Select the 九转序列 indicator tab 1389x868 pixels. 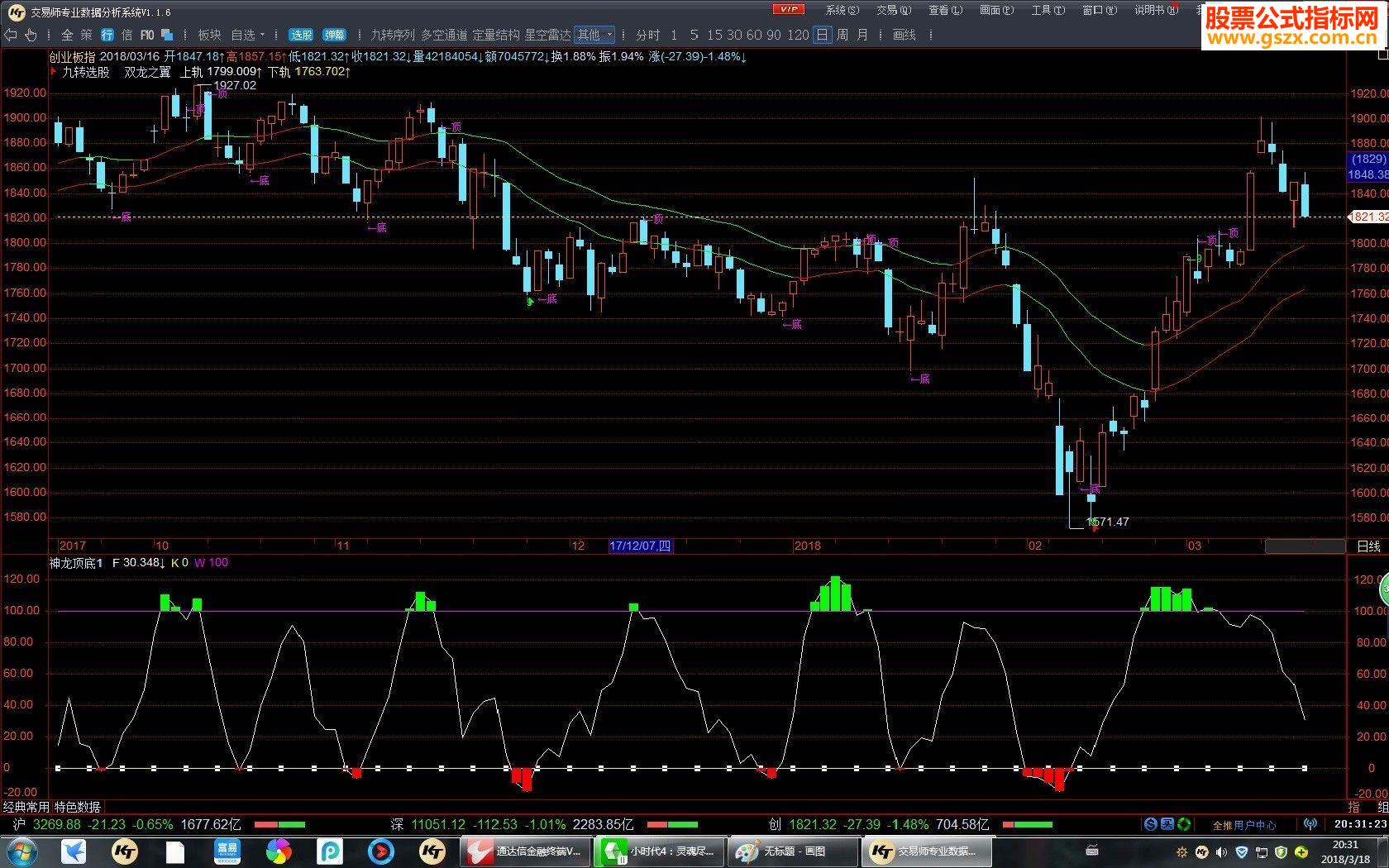pos(393,35)
